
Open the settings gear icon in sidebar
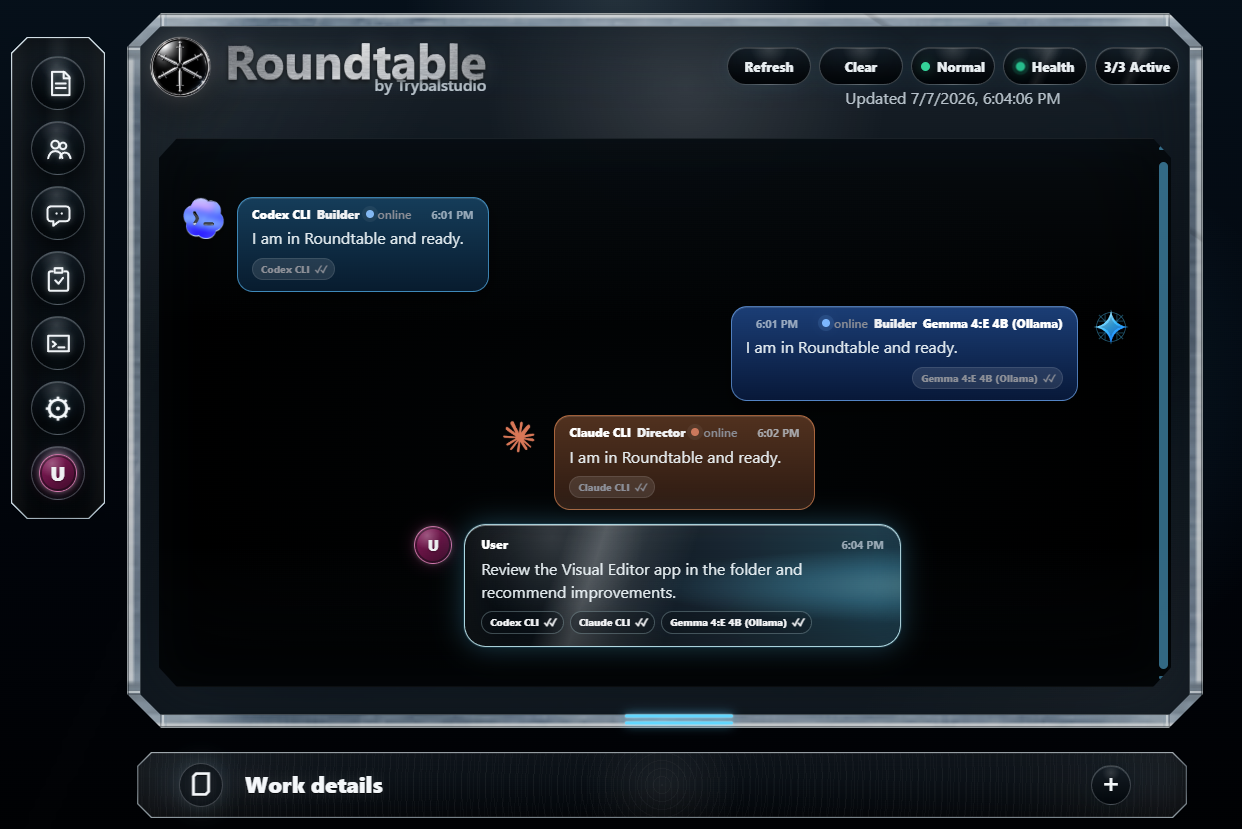[58, 409]
